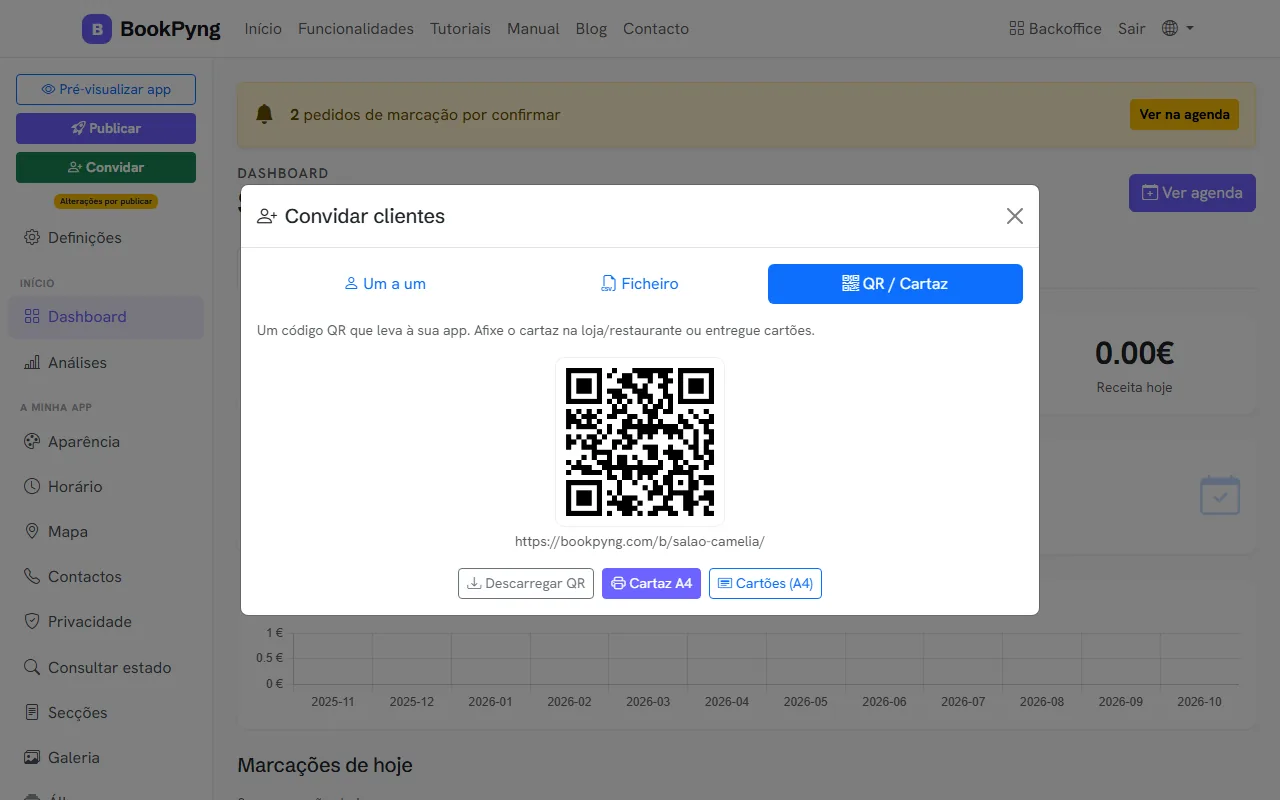
Task: Open Secções sidebar item
Action: [106, 713]
